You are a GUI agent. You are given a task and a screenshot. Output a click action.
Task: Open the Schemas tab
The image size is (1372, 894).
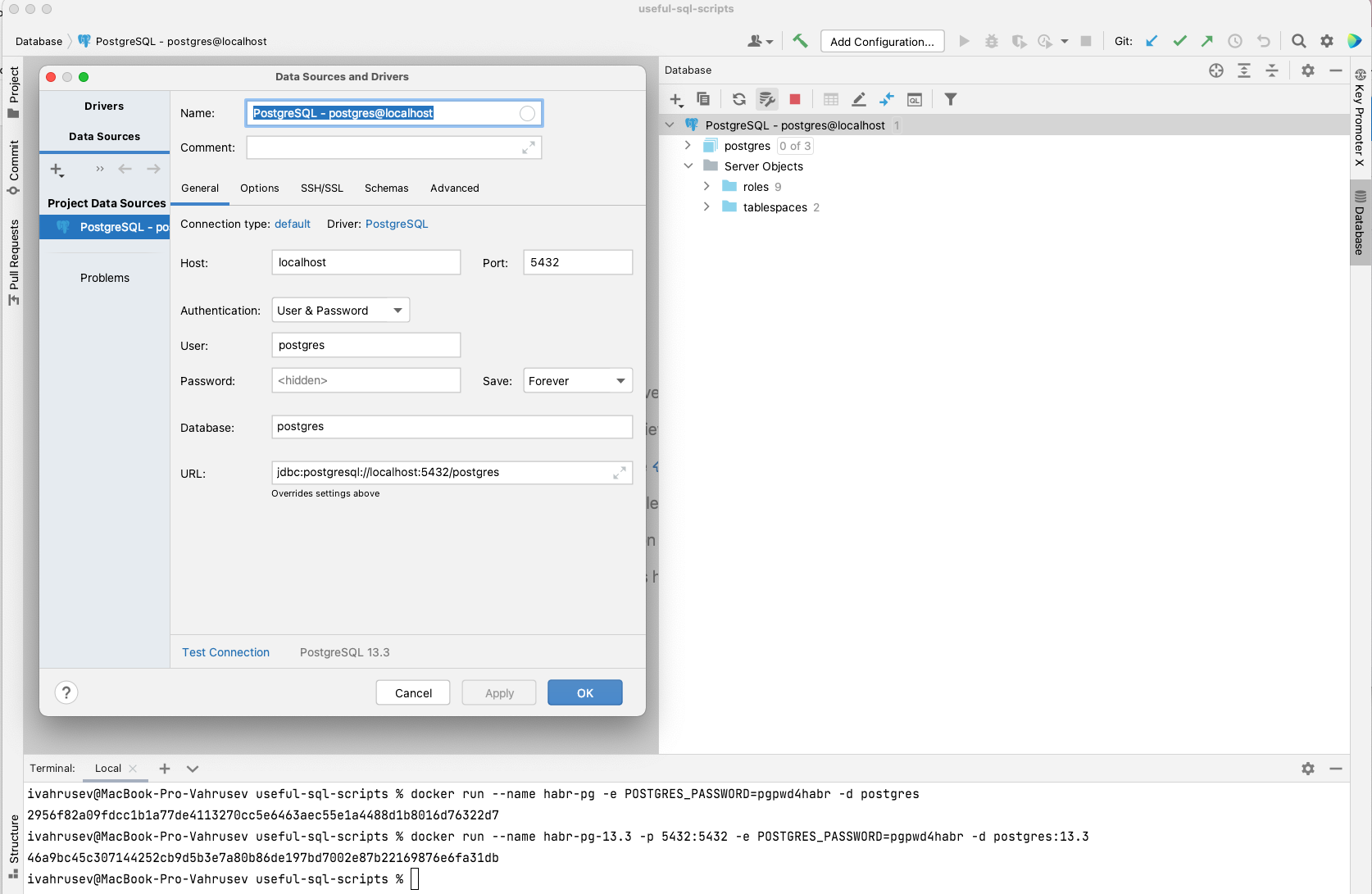pos(387,188)
